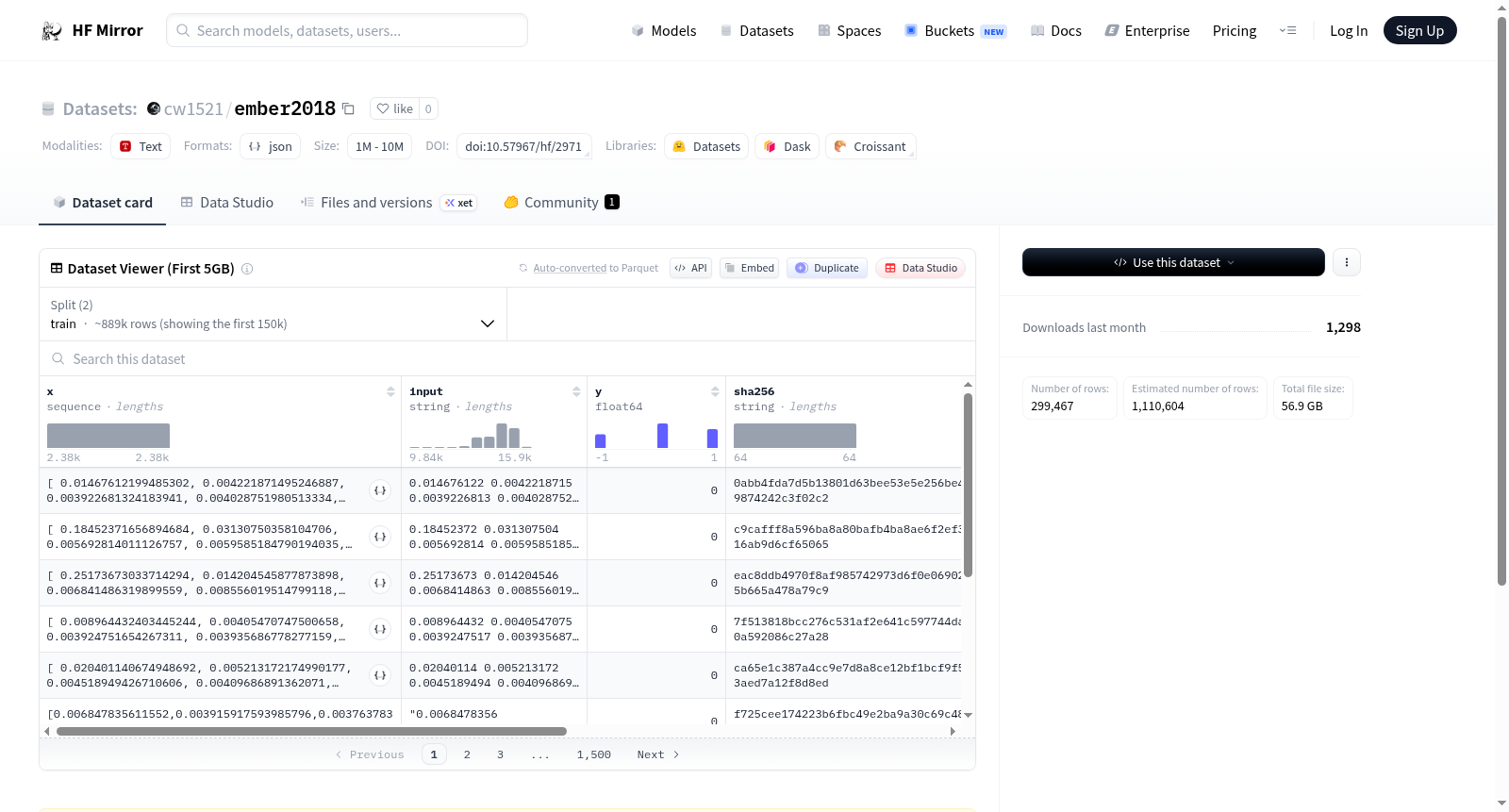The width and height of the screenshot is (1509, 812).
Task: Duplicate this dataset
Action: (827, 268)
